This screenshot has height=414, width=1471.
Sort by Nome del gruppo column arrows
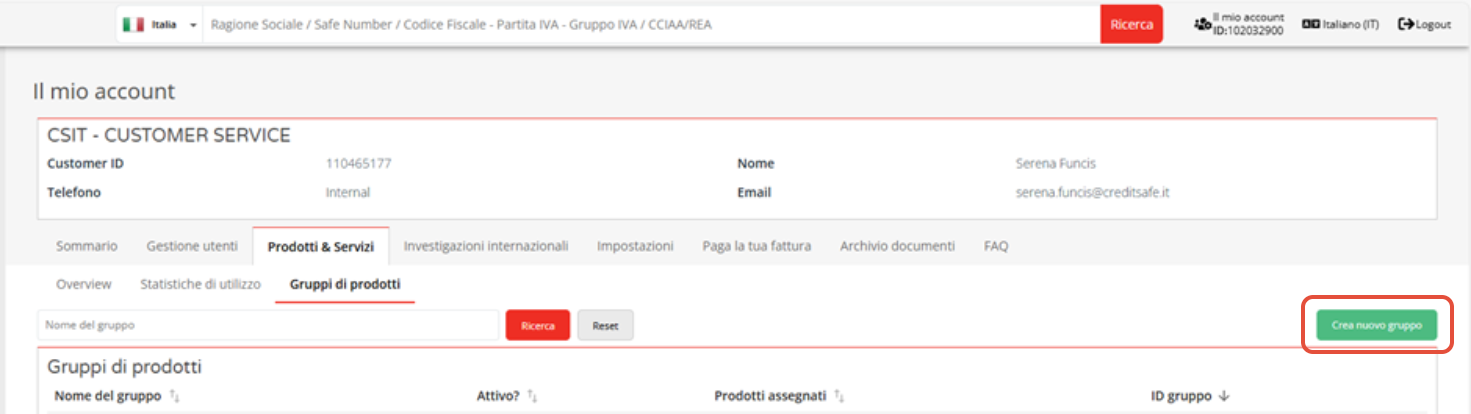(x=174, y=397)
